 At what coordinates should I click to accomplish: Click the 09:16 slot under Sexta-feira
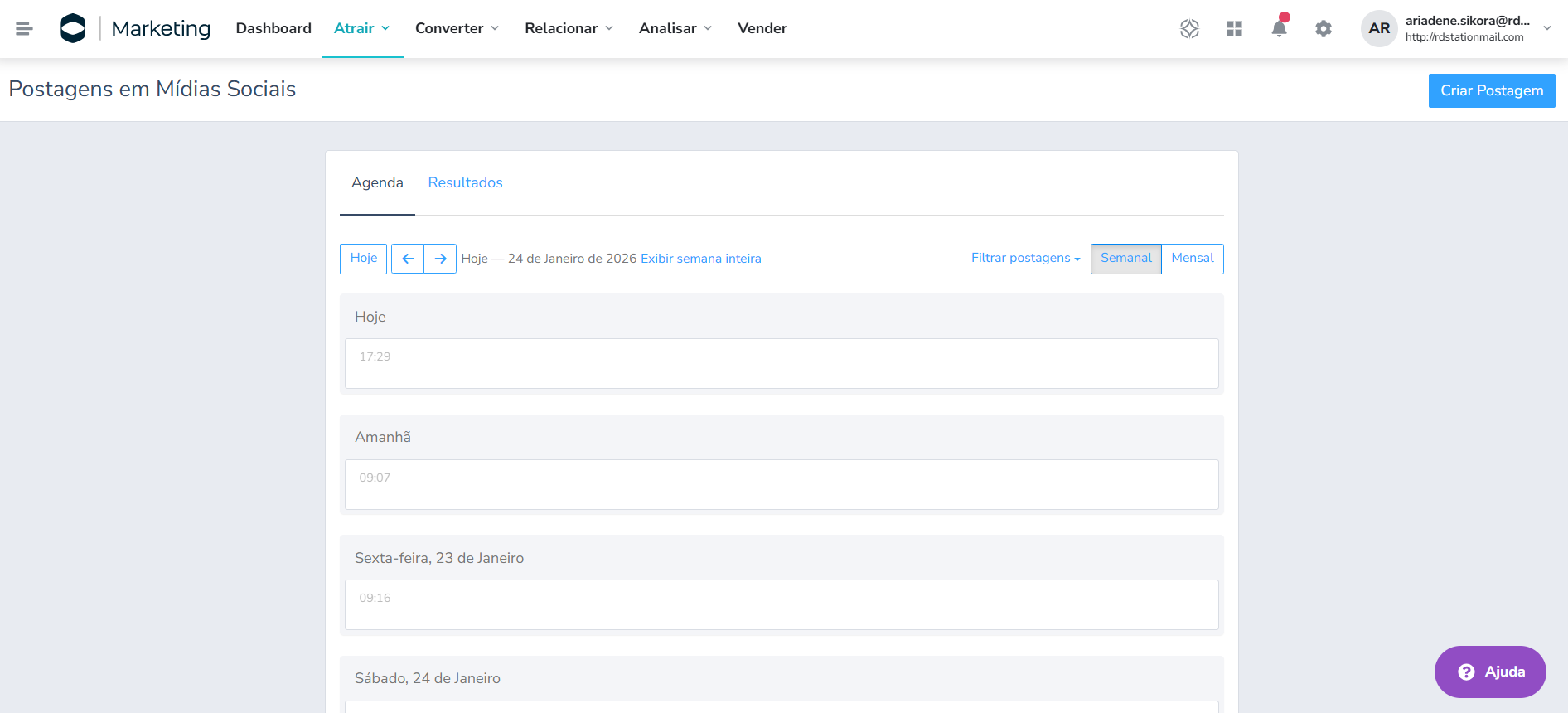coord(782,604)
